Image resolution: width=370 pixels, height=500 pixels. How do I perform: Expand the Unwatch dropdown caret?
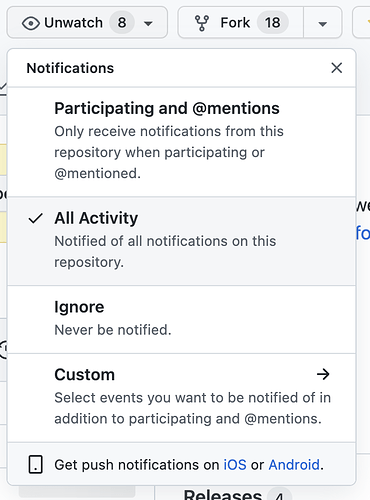(x=148, y=24)
